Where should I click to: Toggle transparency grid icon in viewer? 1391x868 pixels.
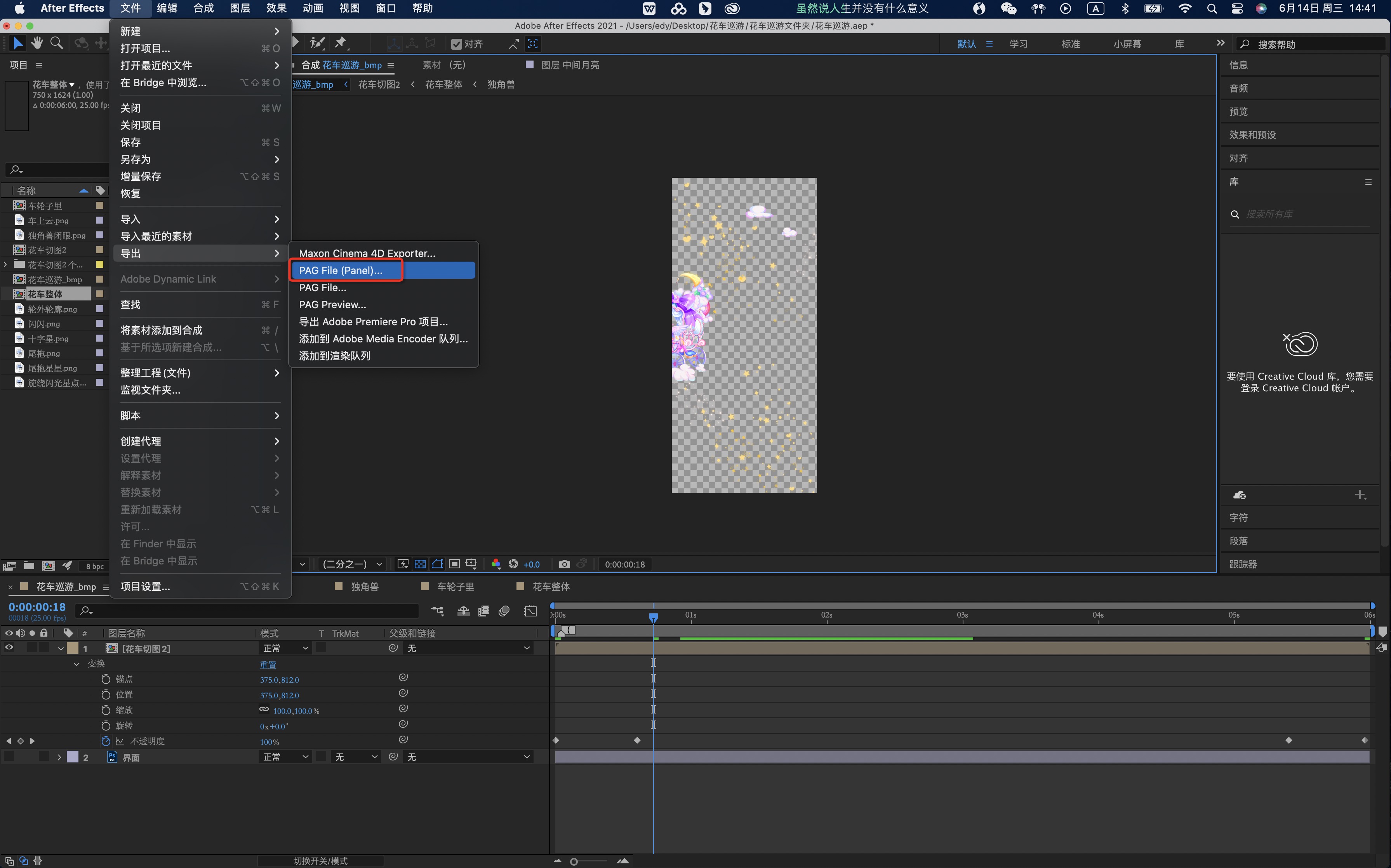(x=420, y=564)
